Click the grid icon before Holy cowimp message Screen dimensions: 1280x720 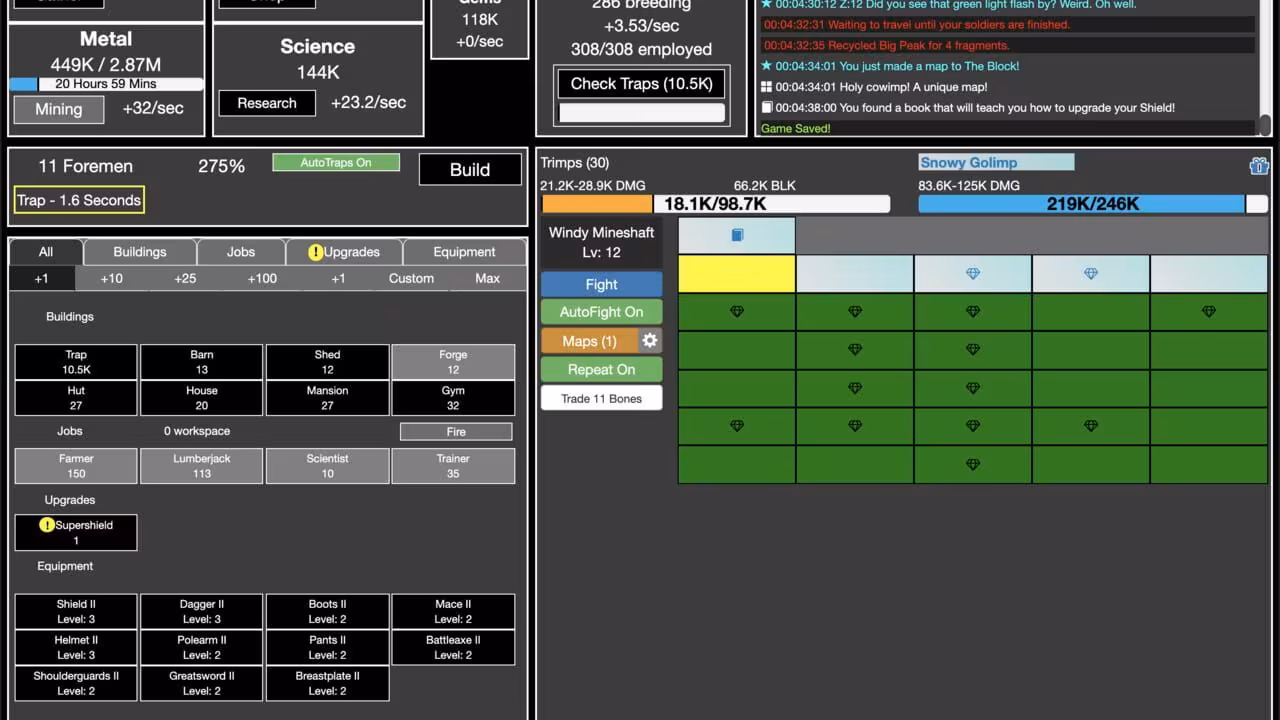click(x=767, y=87)
